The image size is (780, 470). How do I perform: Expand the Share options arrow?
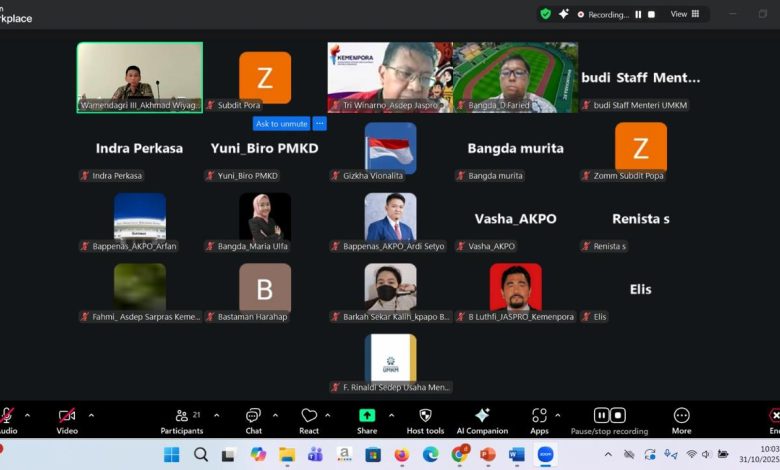coord(391,415)
